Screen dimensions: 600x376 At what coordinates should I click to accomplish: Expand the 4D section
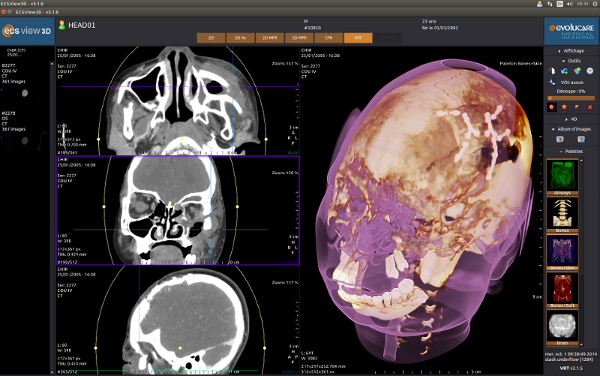tap(571, 119)
